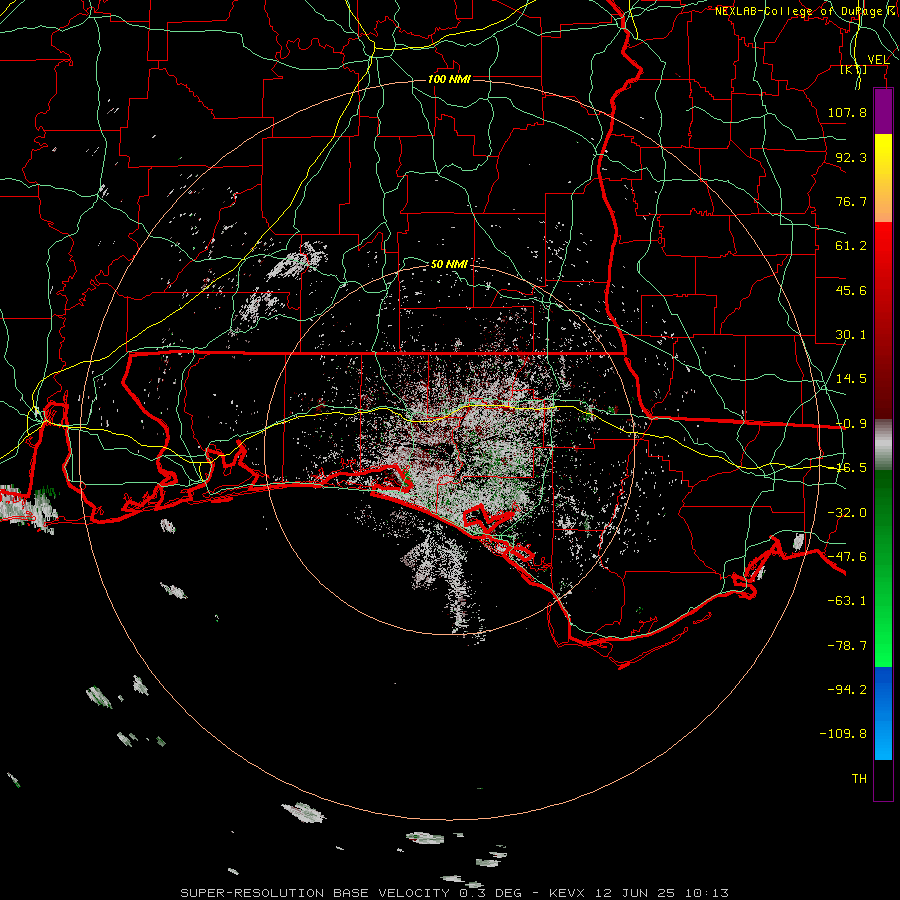Click the 92.3 velocity scale value

tap(851, 157)
